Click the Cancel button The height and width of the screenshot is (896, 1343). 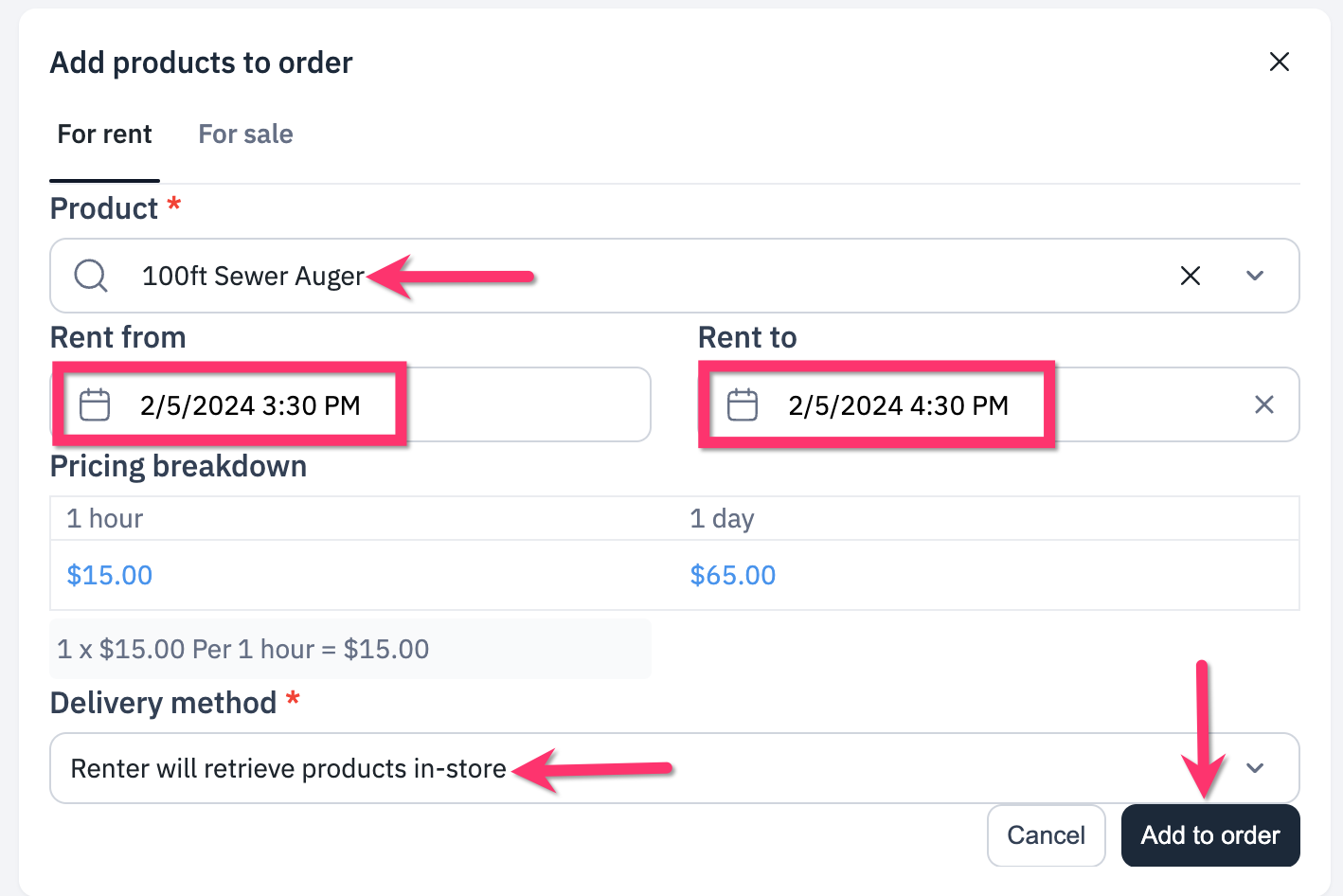(1046, 835)
